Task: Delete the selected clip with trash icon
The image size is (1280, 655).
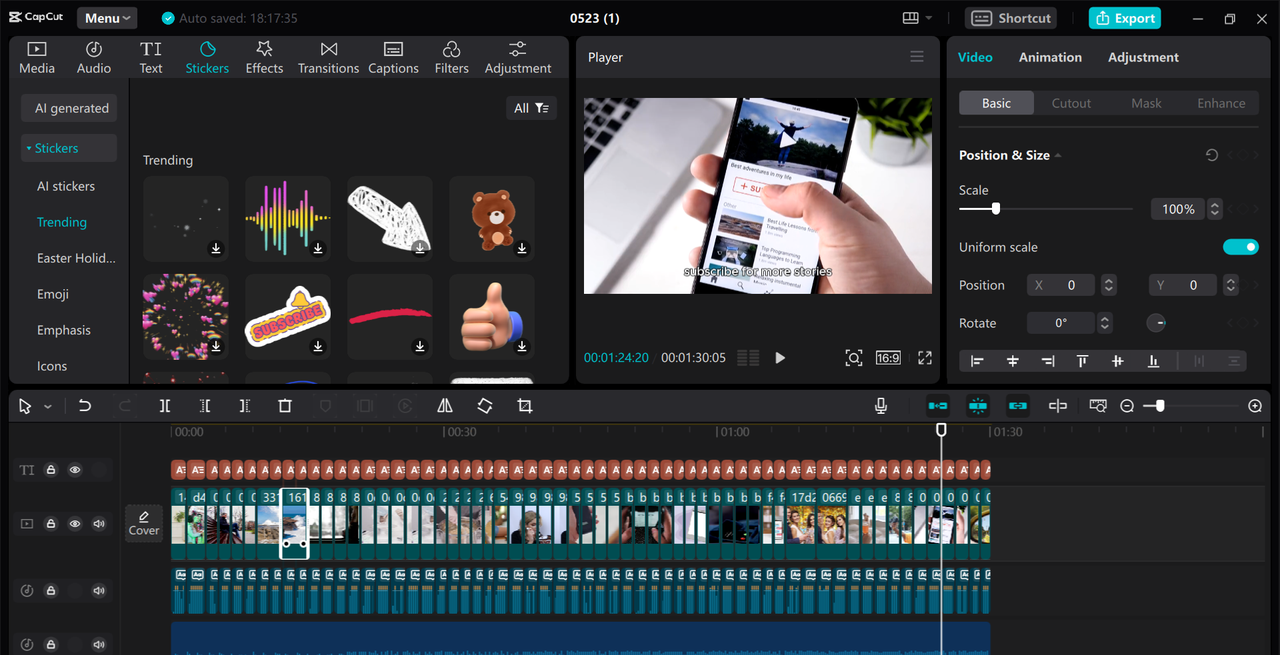Action: coord(285,406)
